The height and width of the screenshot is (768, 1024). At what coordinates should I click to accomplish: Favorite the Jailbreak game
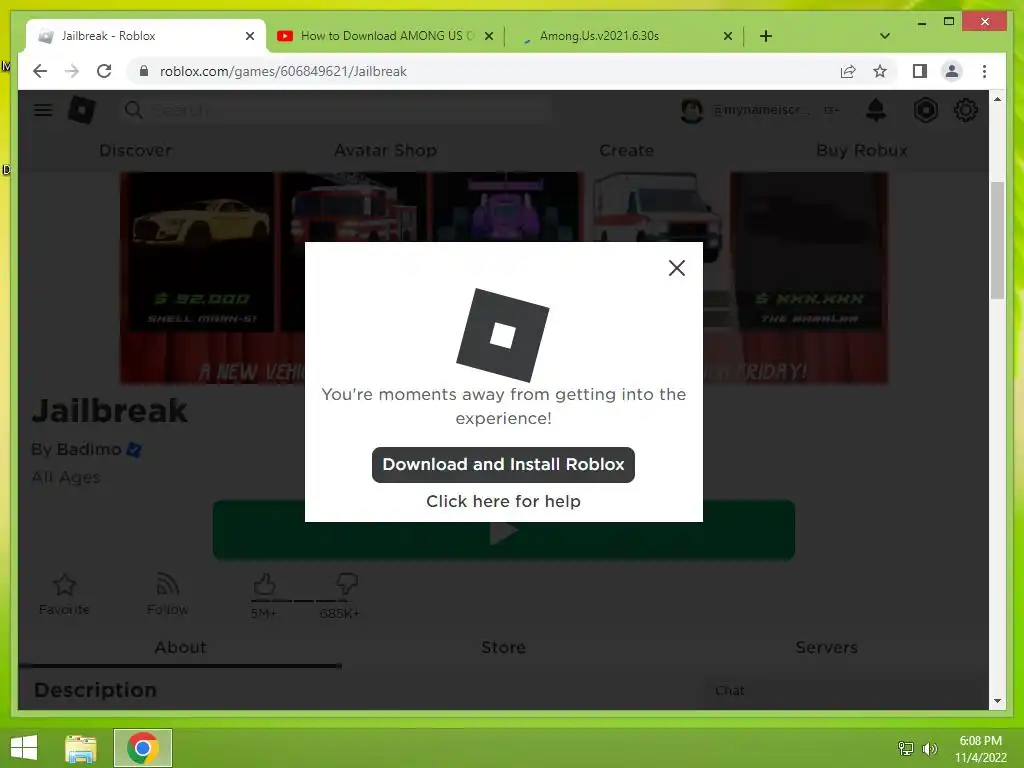64,594
